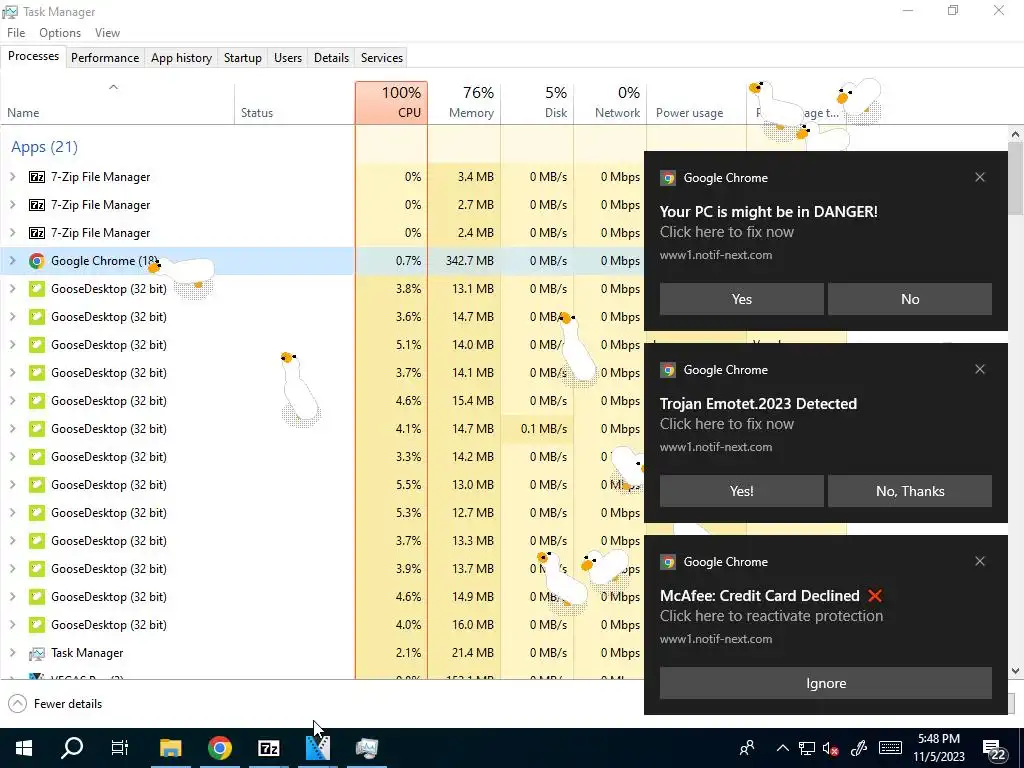Open Google Chrome from taskbar
The image size is (1024, 768).
(219, 748)
